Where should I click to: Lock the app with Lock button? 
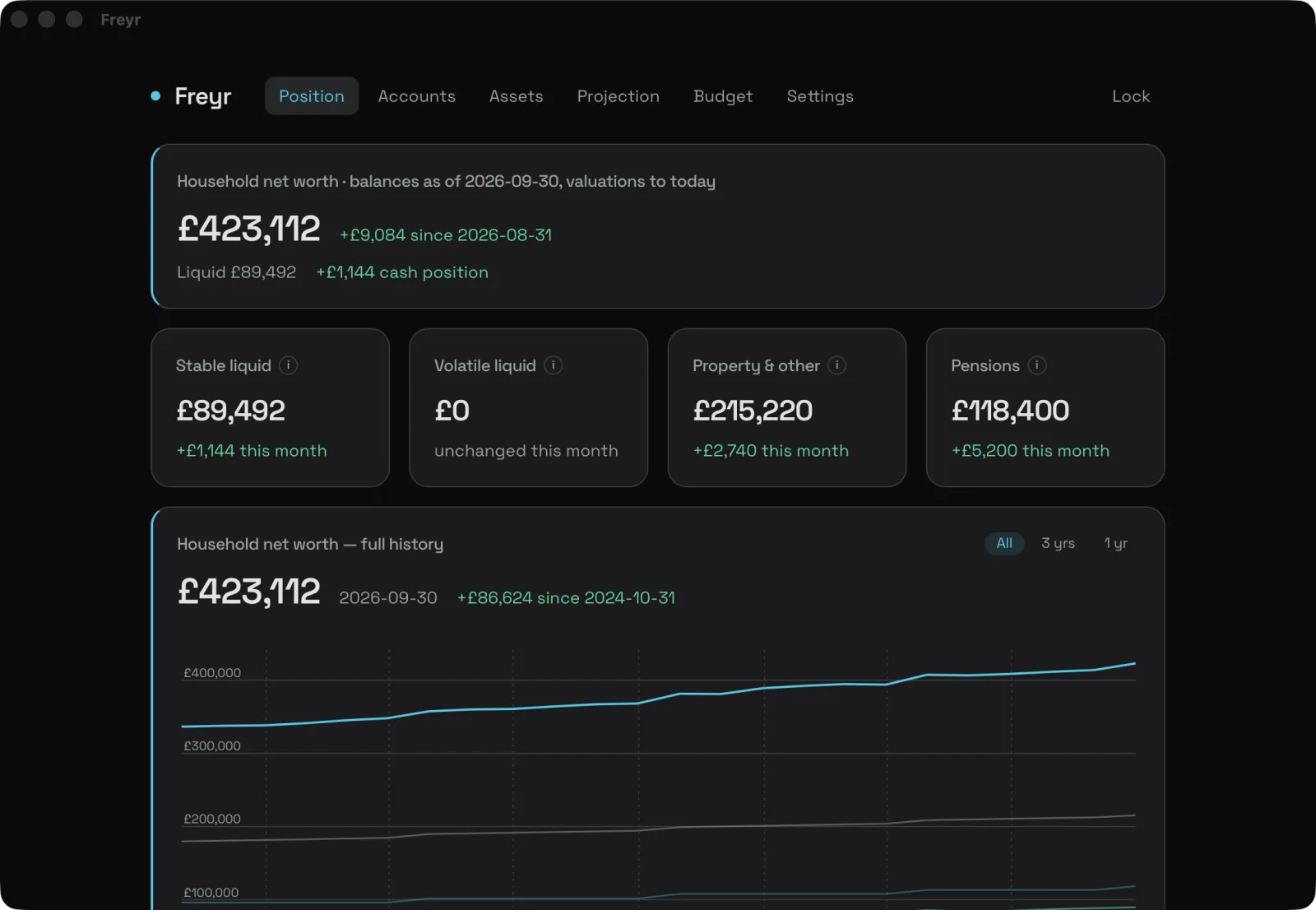click(x=1131, y=96)
